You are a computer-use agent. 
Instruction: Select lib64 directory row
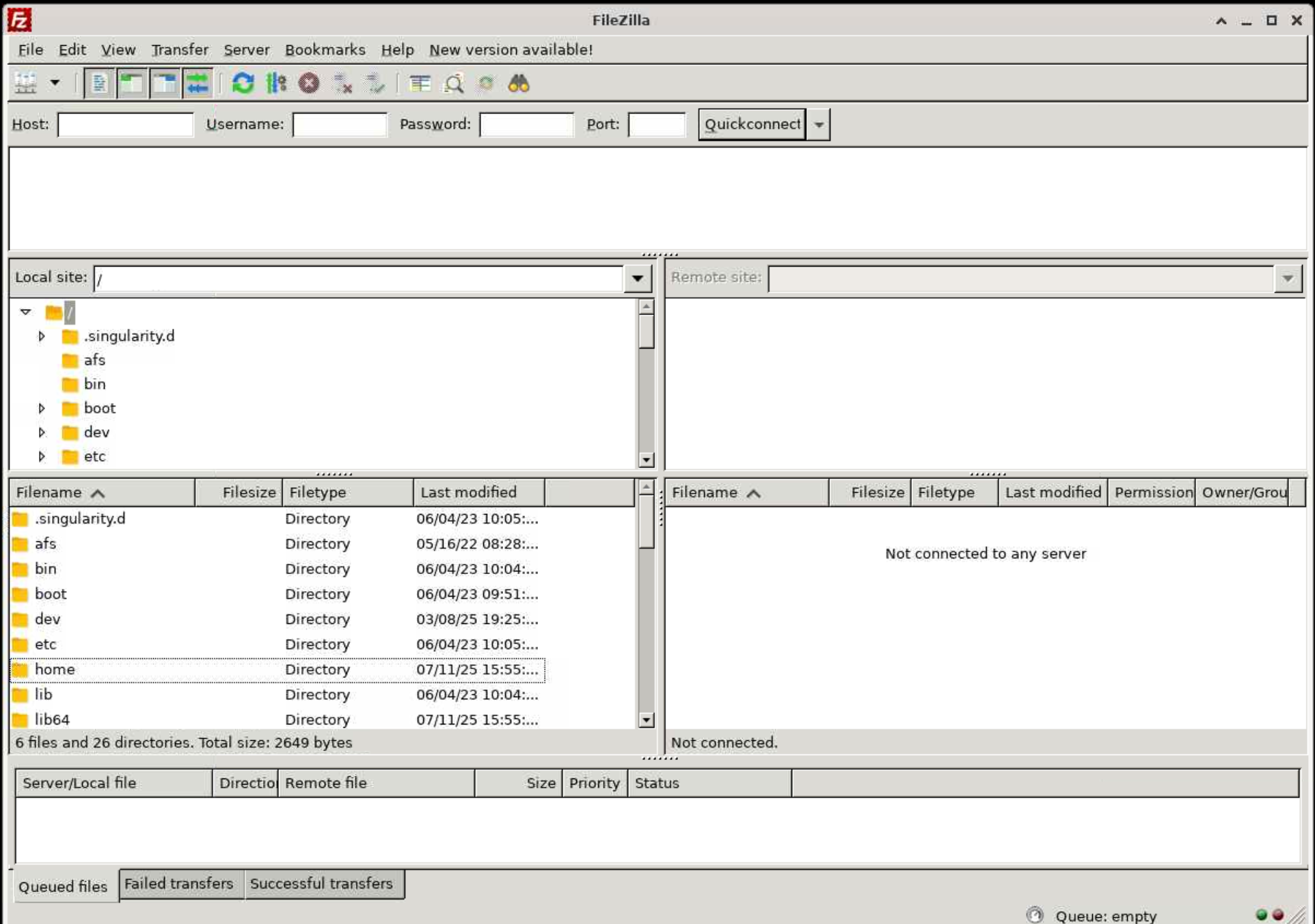277,720
